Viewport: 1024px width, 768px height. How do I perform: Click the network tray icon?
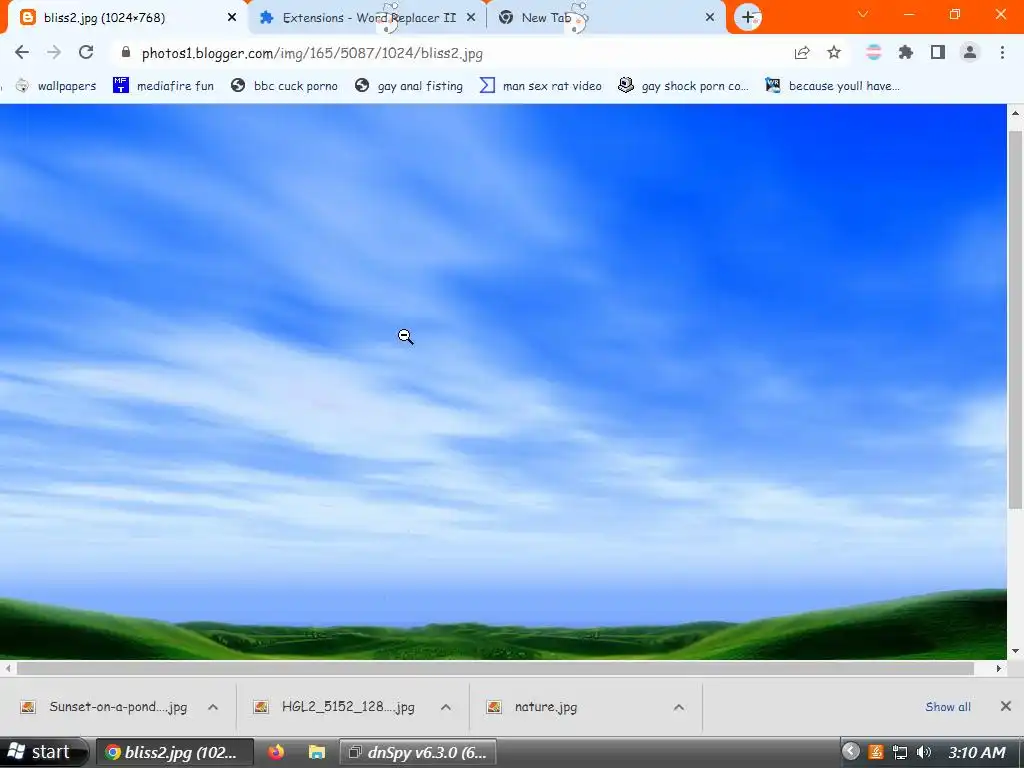[x=900, y=752]
